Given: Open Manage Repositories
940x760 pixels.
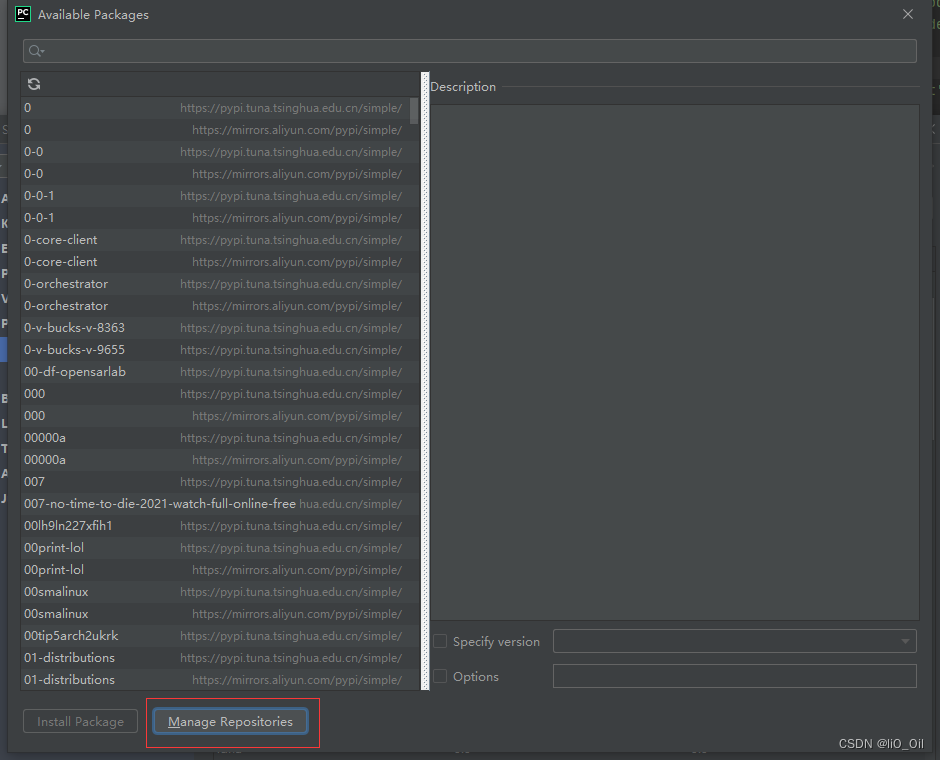Looking at the screenshot, I should 230,722.
